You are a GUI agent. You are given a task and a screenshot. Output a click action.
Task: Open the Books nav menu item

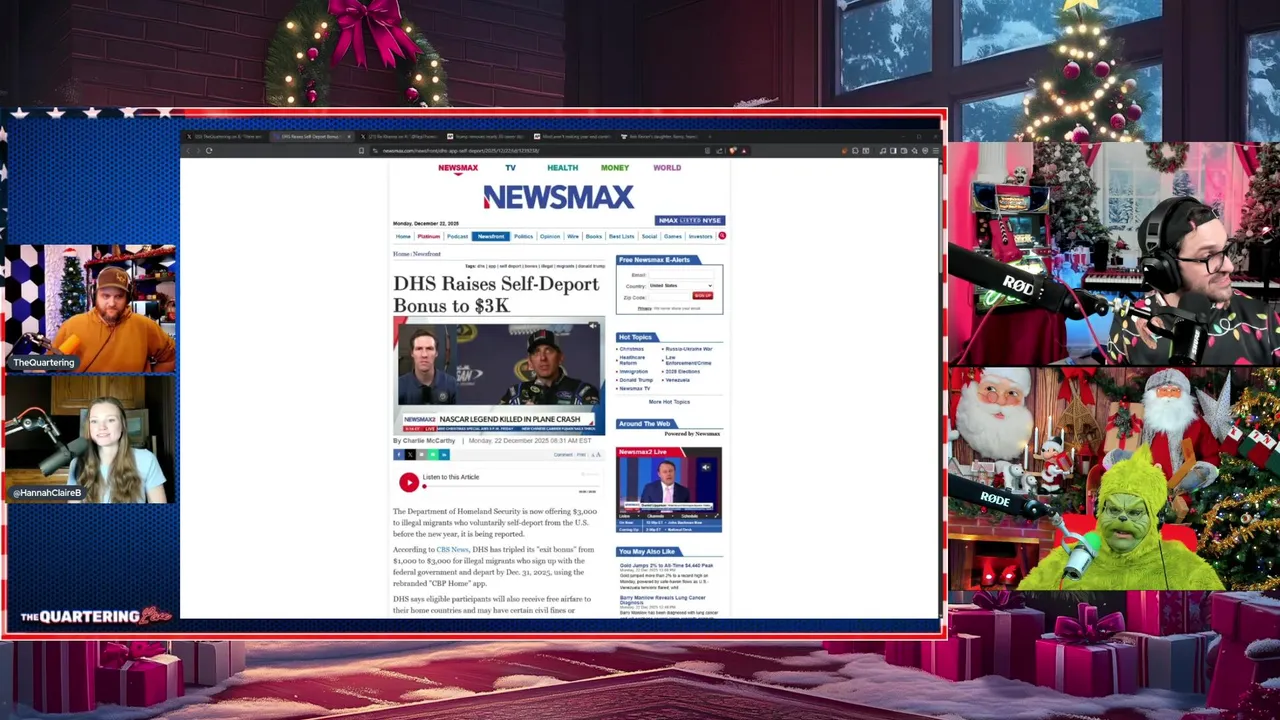(594, 236)
